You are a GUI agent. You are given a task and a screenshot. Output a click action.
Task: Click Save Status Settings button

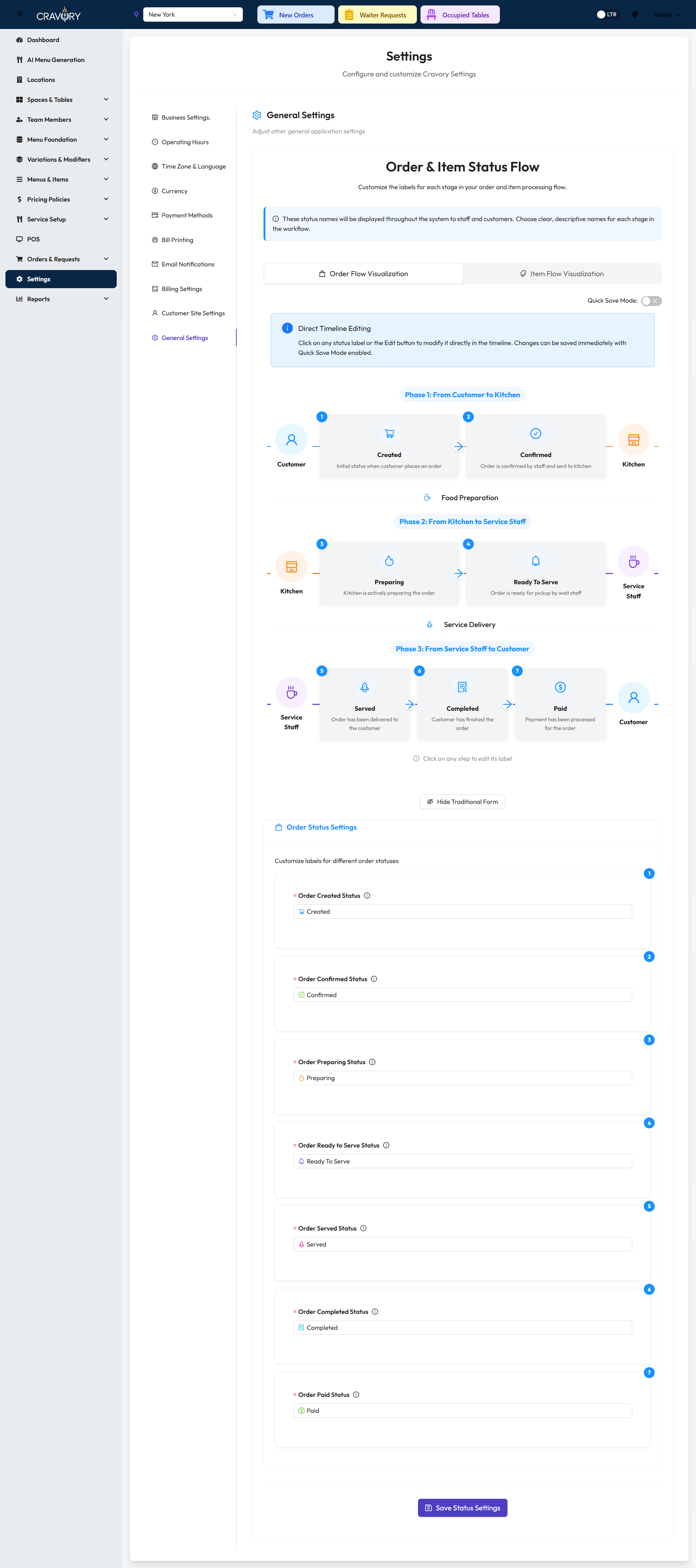[462, 1508]
